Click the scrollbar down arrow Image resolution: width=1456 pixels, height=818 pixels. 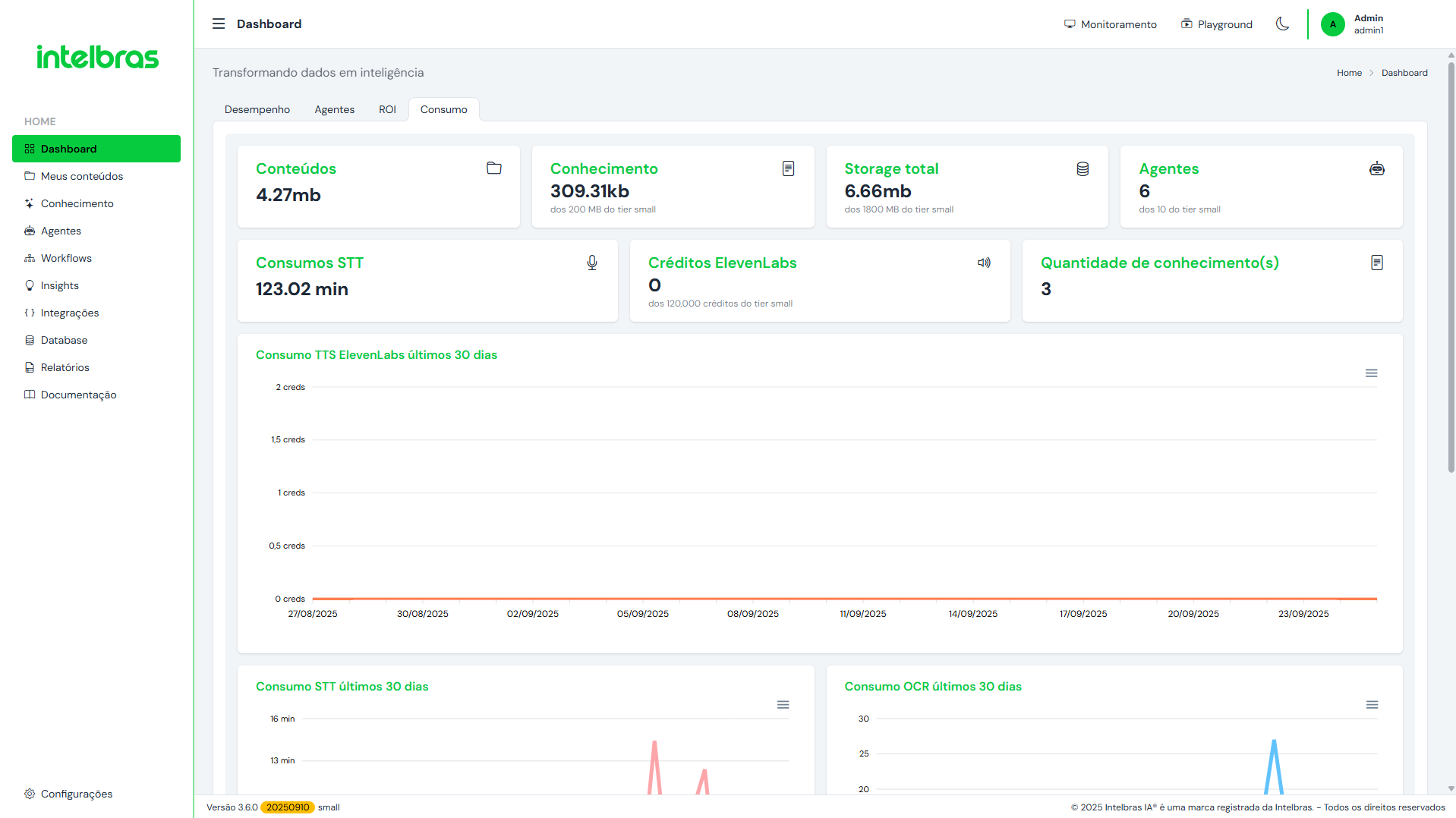coord(1451,789)
